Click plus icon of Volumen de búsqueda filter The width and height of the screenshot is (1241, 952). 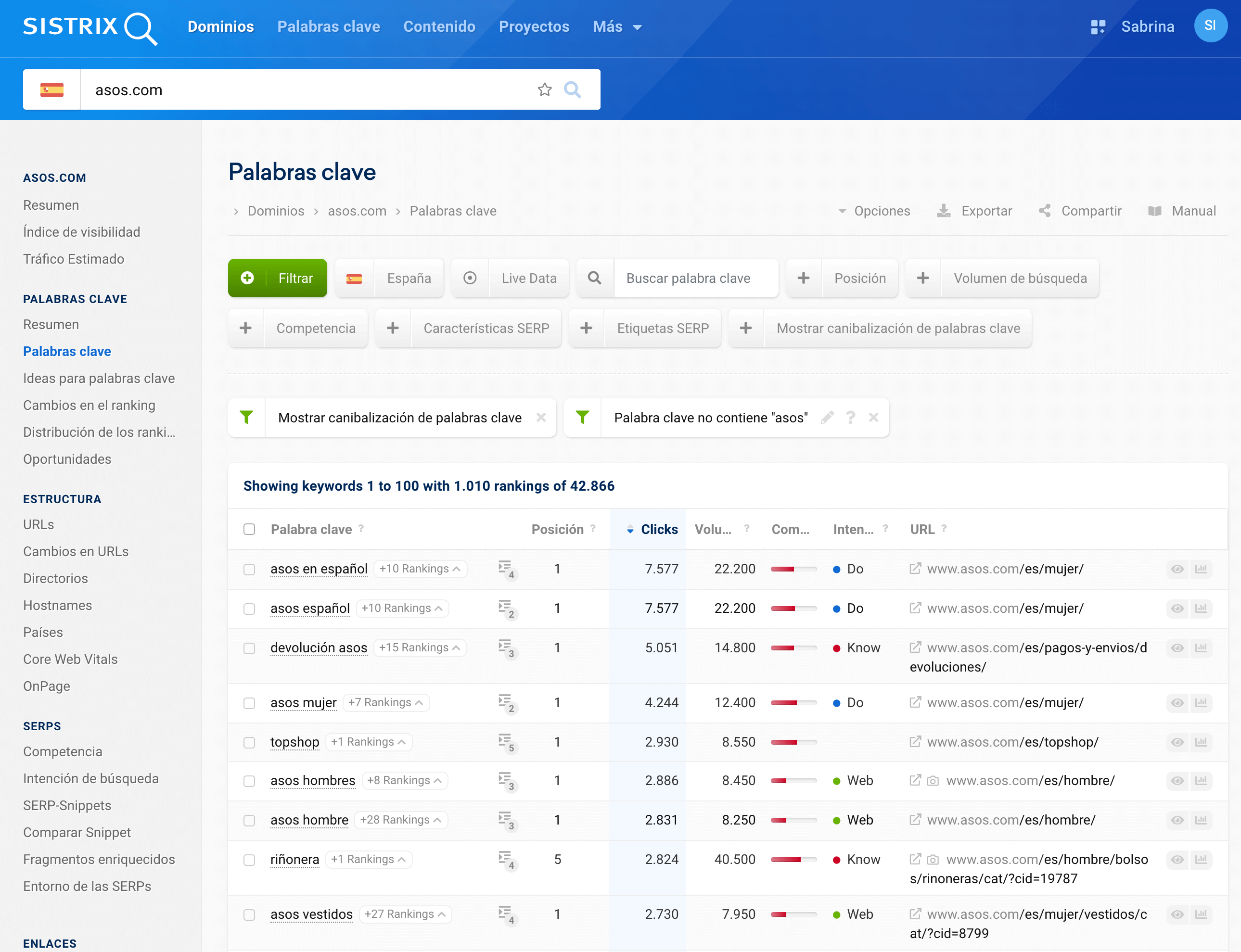pos(923,278)
